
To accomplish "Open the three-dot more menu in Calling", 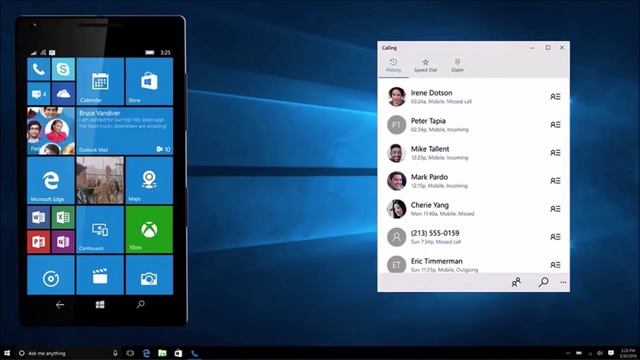I will (x=563, y=282).
